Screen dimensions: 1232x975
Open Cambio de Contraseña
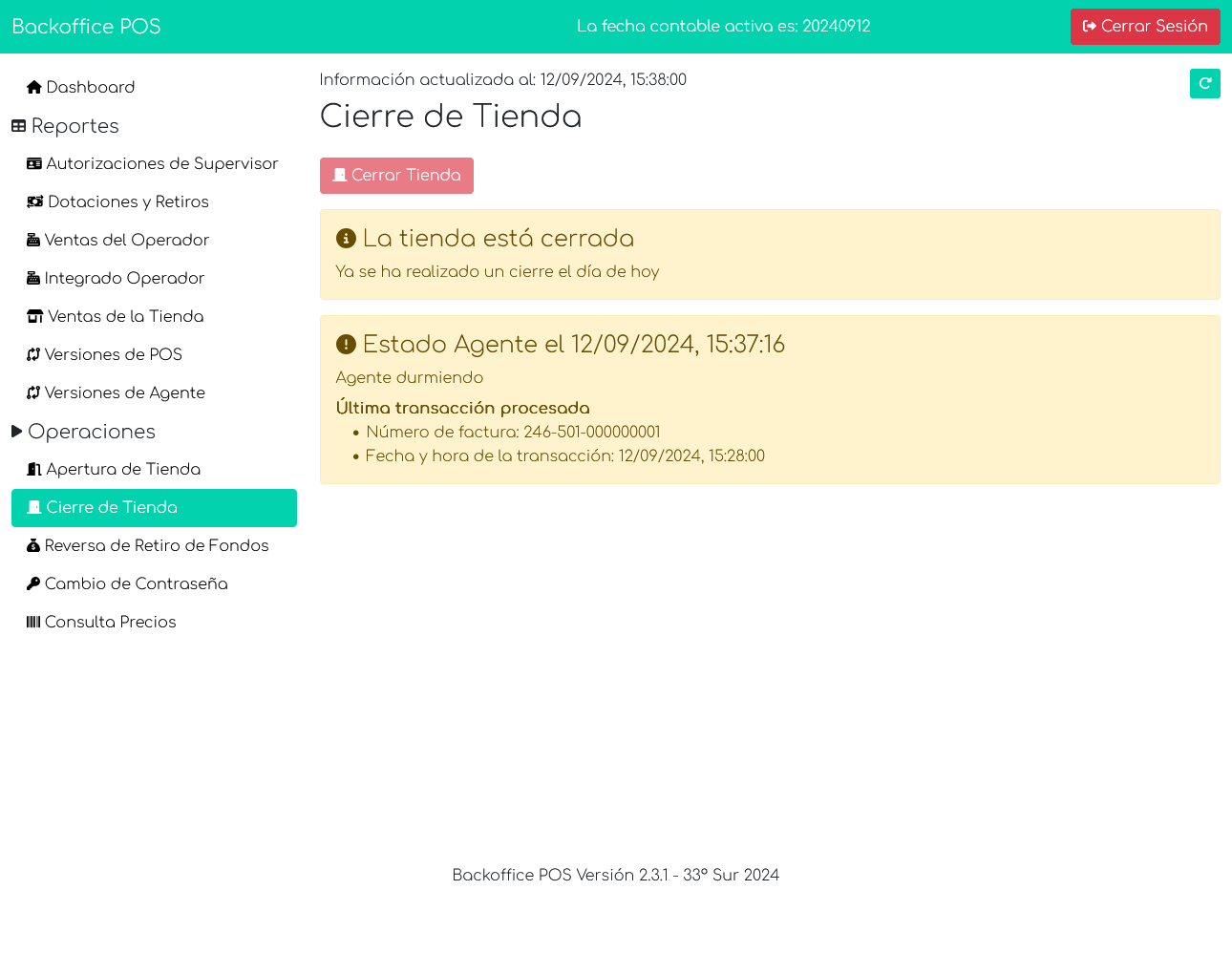pos(154,583)
